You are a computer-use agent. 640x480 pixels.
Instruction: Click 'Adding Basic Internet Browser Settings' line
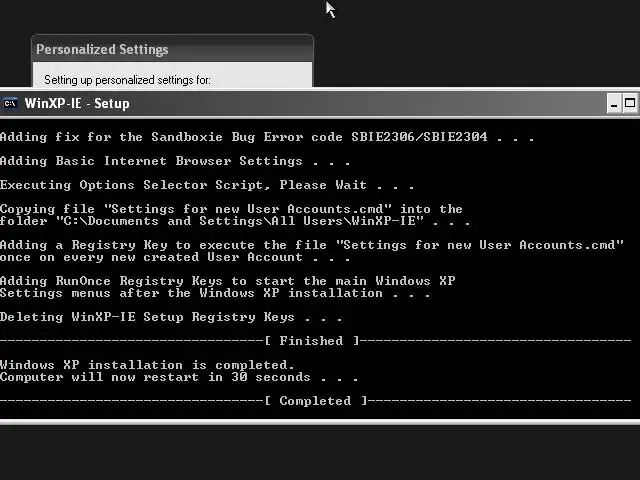(175, 161)
